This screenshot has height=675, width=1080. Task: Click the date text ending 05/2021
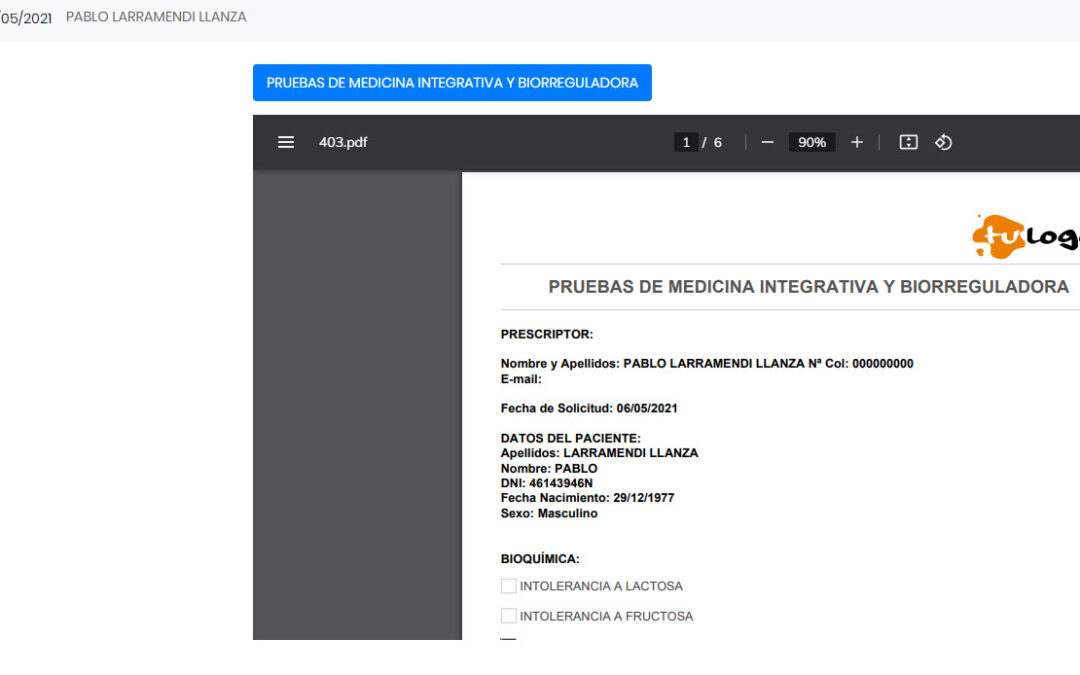point(25,18)
